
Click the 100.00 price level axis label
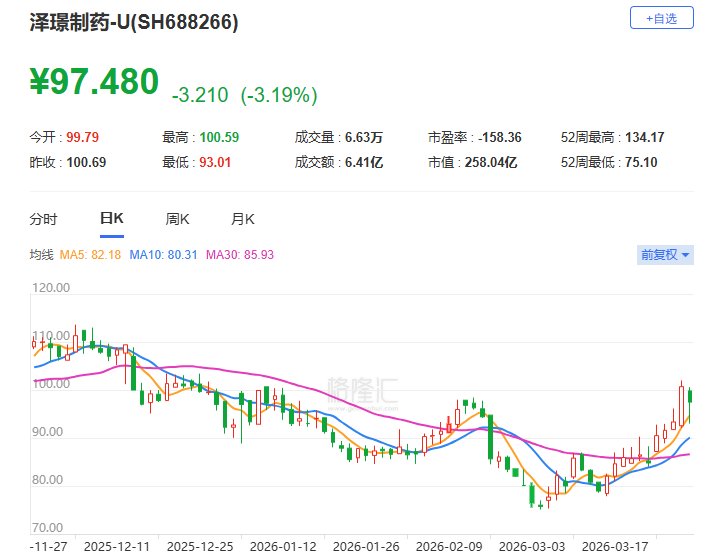50,384
